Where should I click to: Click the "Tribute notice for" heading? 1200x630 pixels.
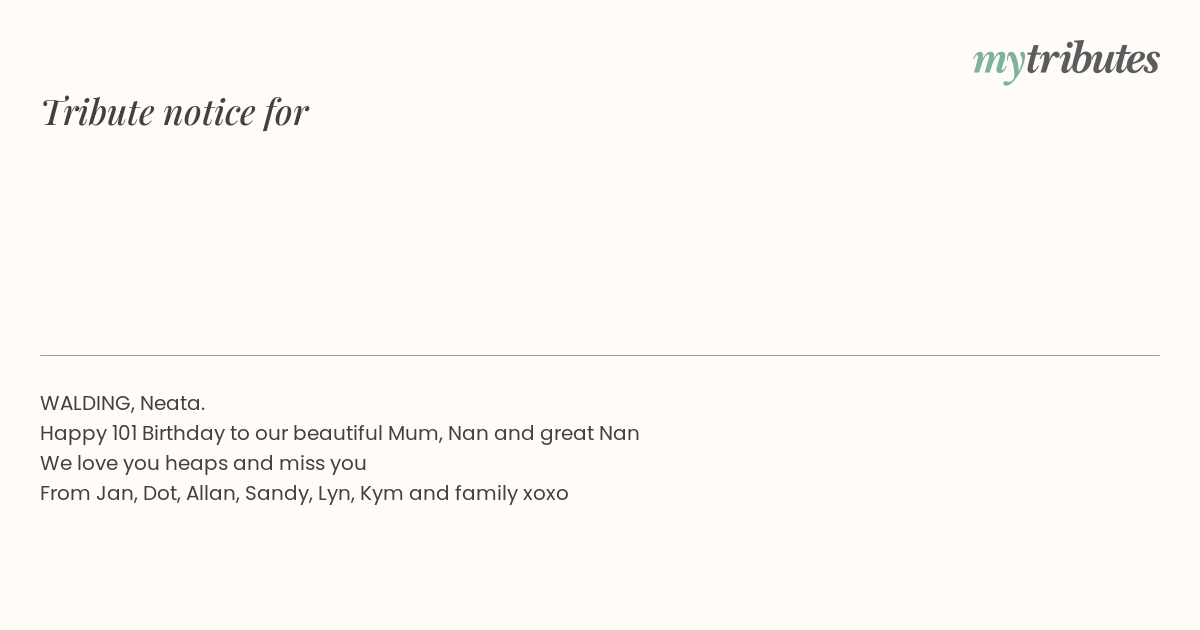point(175,112)
